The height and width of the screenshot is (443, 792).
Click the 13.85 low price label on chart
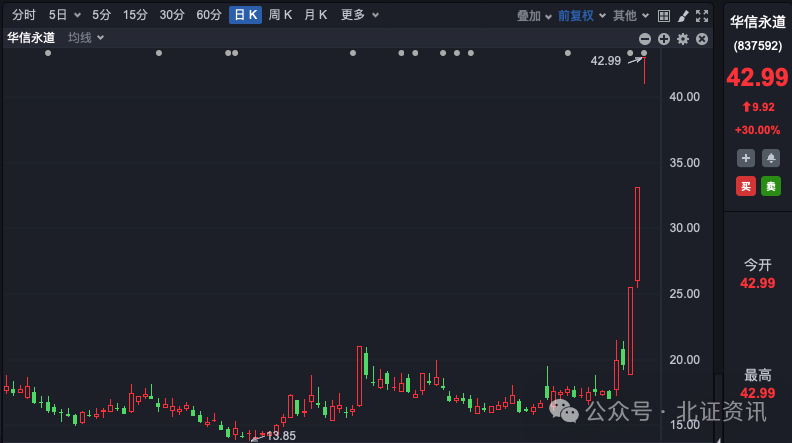(281, 435)
